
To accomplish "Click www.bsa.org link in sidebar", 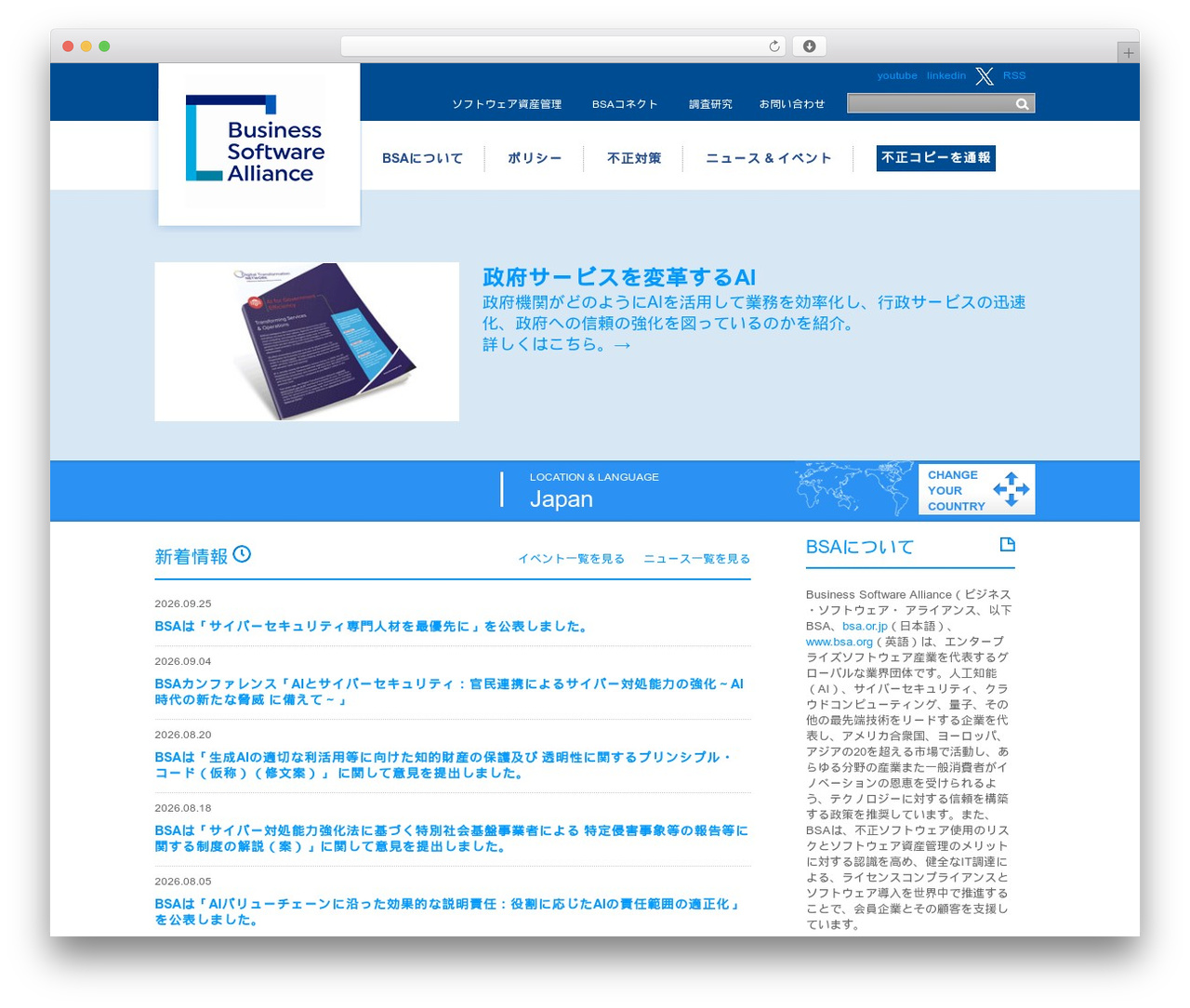I will (840, 642).
